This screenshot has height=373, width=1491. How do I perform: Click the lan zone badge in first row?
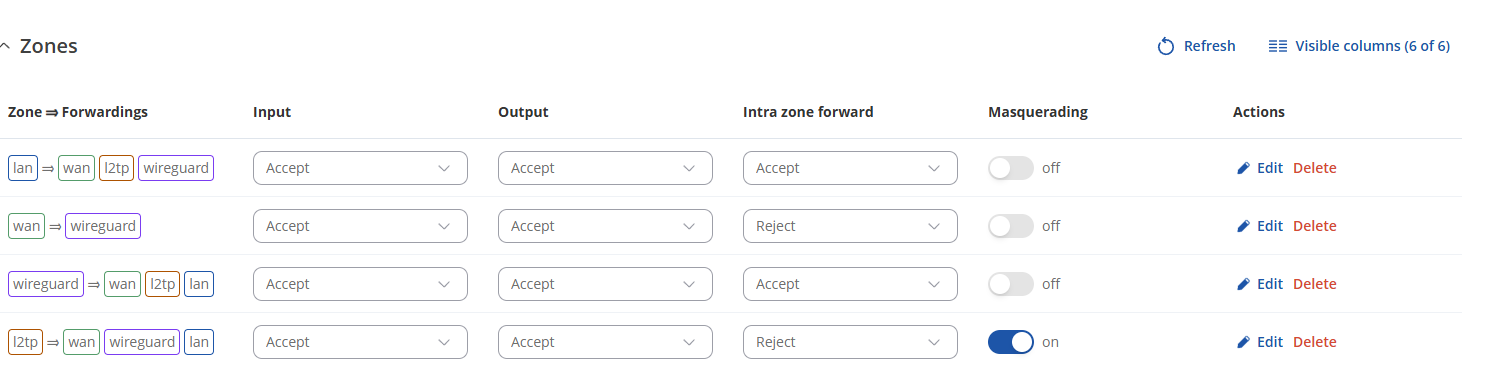[23, 168]
